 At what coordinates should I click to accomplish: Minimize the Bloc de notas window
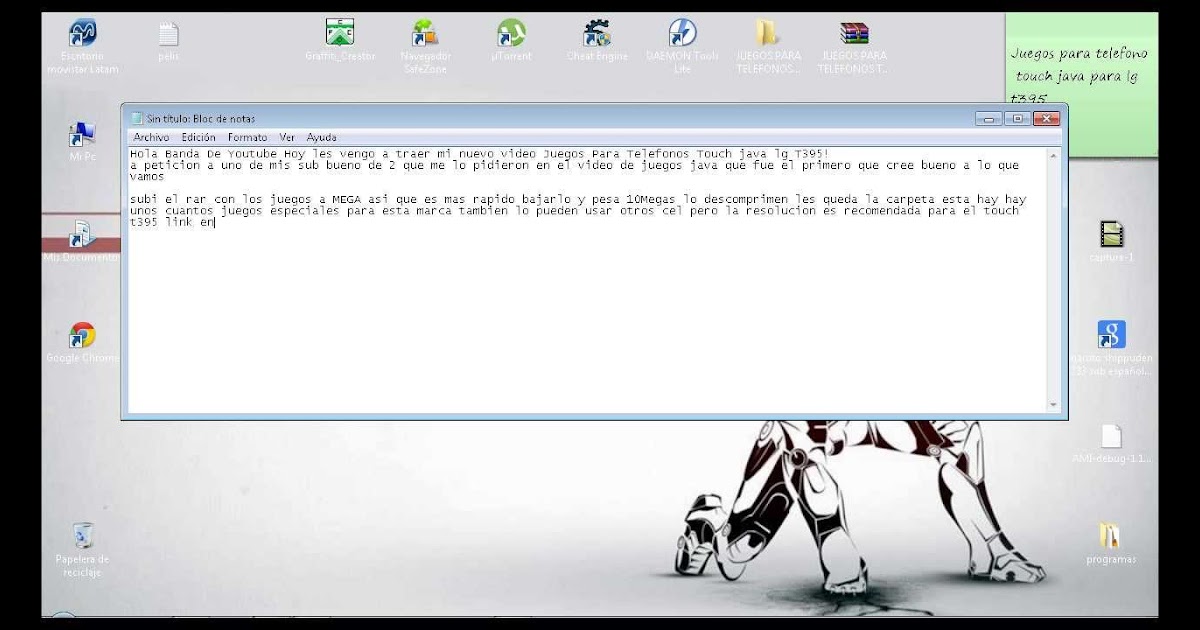[x=989, y=118]
